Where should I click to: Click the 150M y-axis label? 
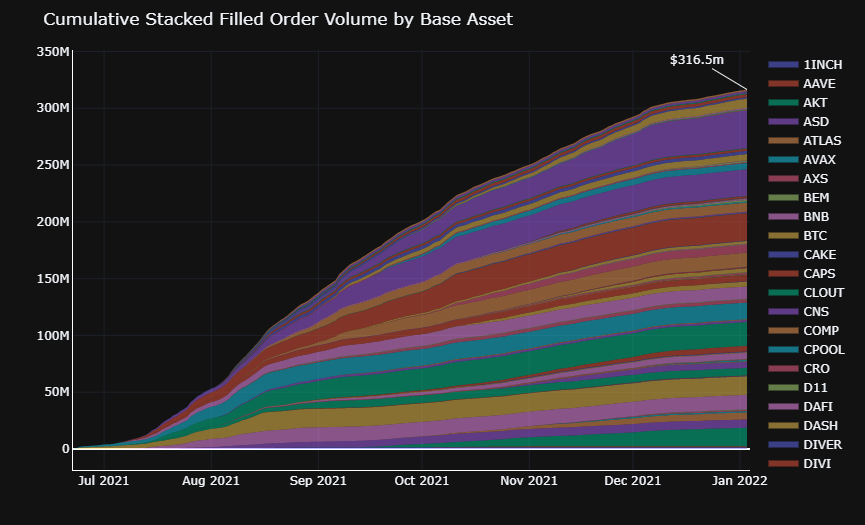[53, 278]
